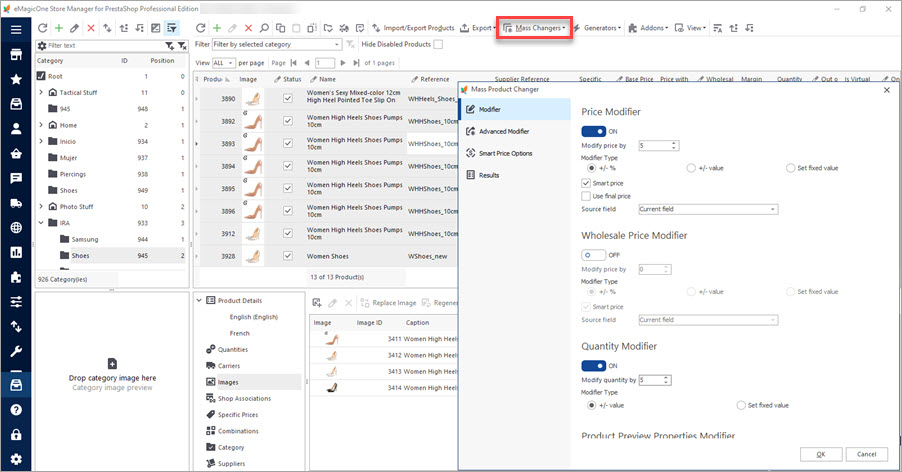The height and width of the screenshot is (472, 902).
Task: Open the store icon in the sidebar
Action: [x=16, y=55]
